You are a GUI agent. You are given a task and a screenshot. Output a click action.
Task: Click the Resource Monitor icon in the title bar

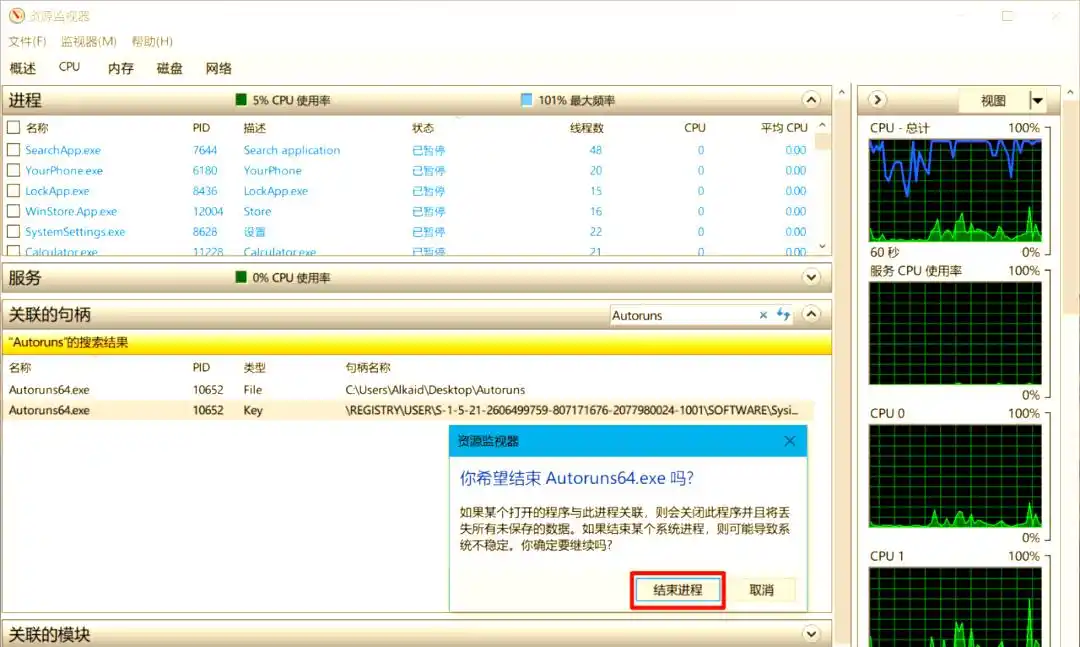coord(16,15)
